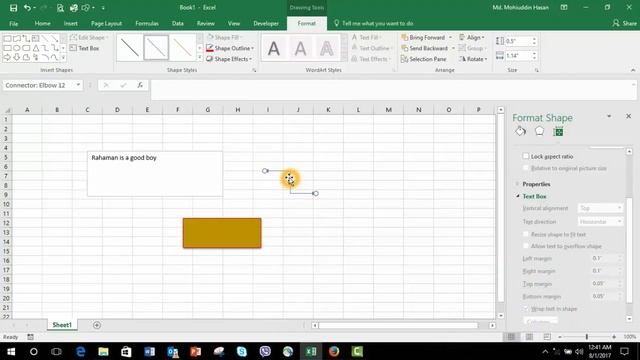640x360 pixels.
Task: Switch to the View tab
Action: 234,23
